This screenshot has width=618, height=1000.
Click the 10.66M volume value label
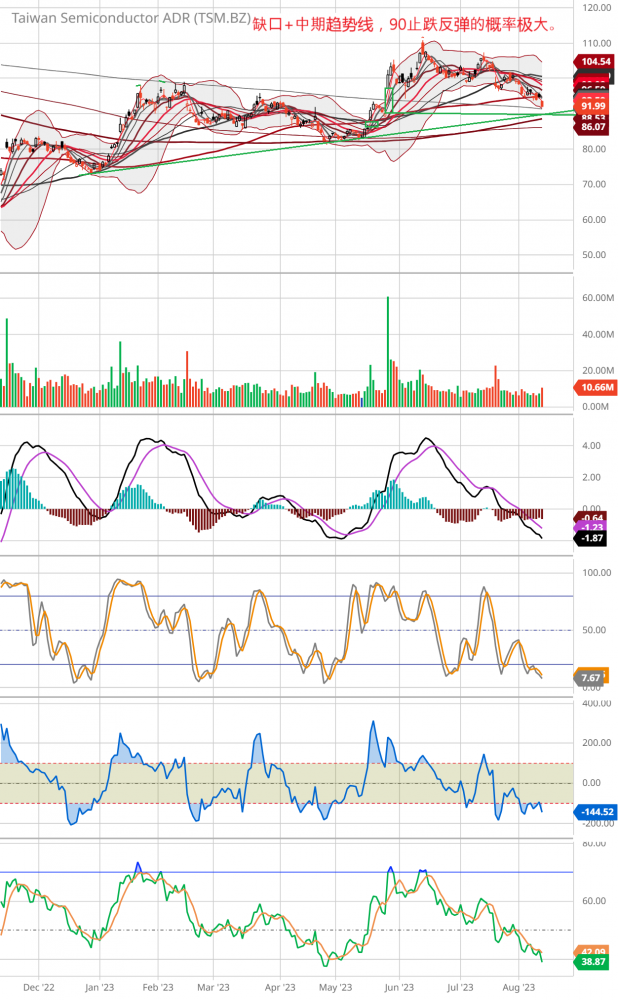(594, 386)
